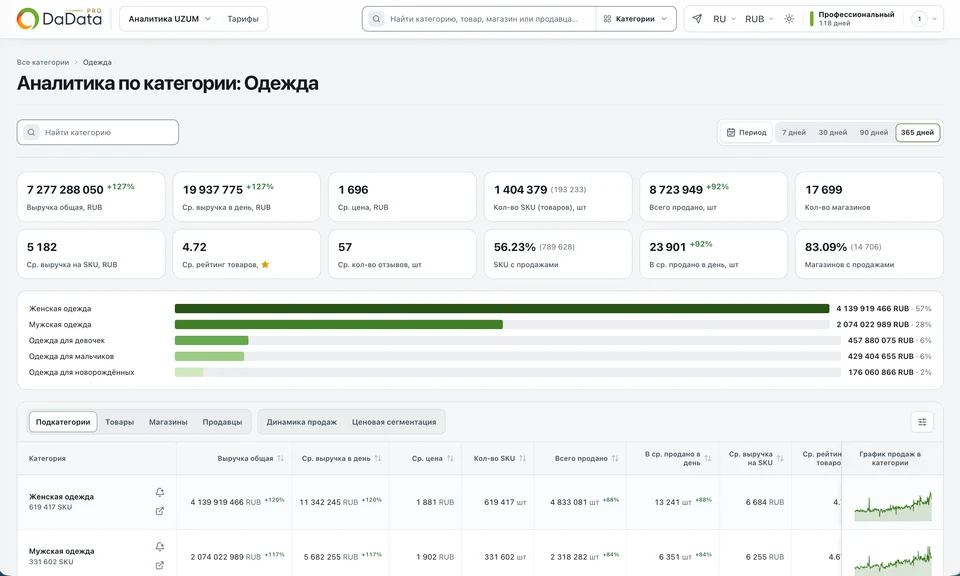
Task: Open the Динамика продаж tab
Action: 302,422
